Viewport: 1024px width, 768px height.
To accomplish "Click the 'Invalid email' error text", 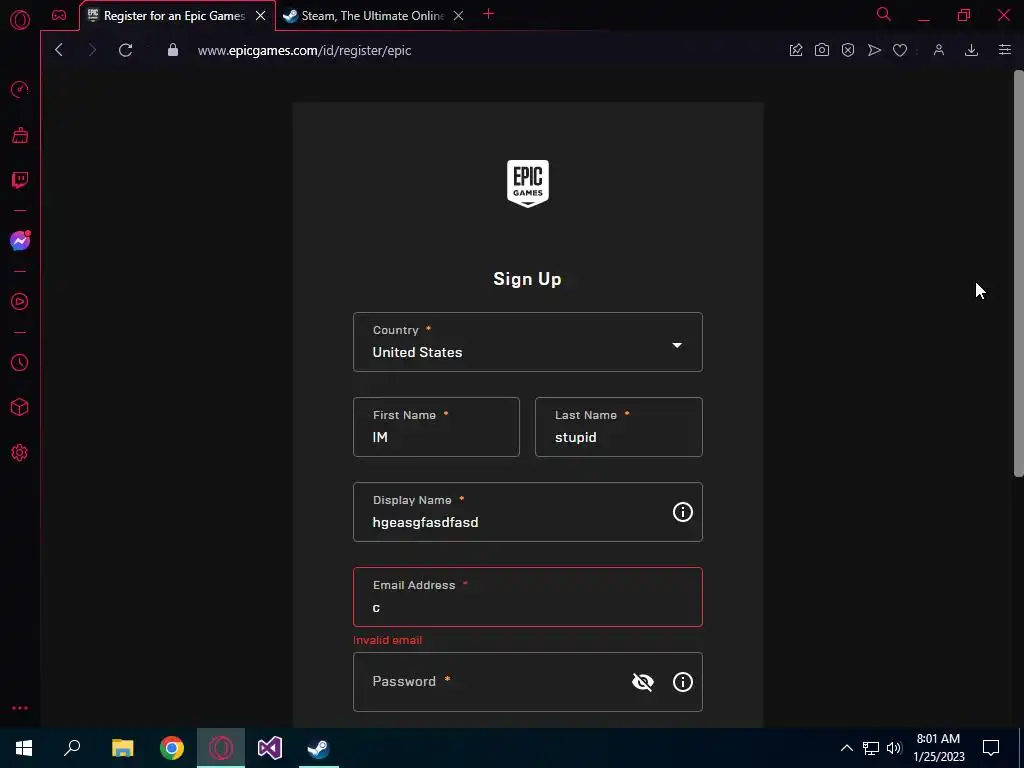I will pyautogui.click(x=388, y=640).
